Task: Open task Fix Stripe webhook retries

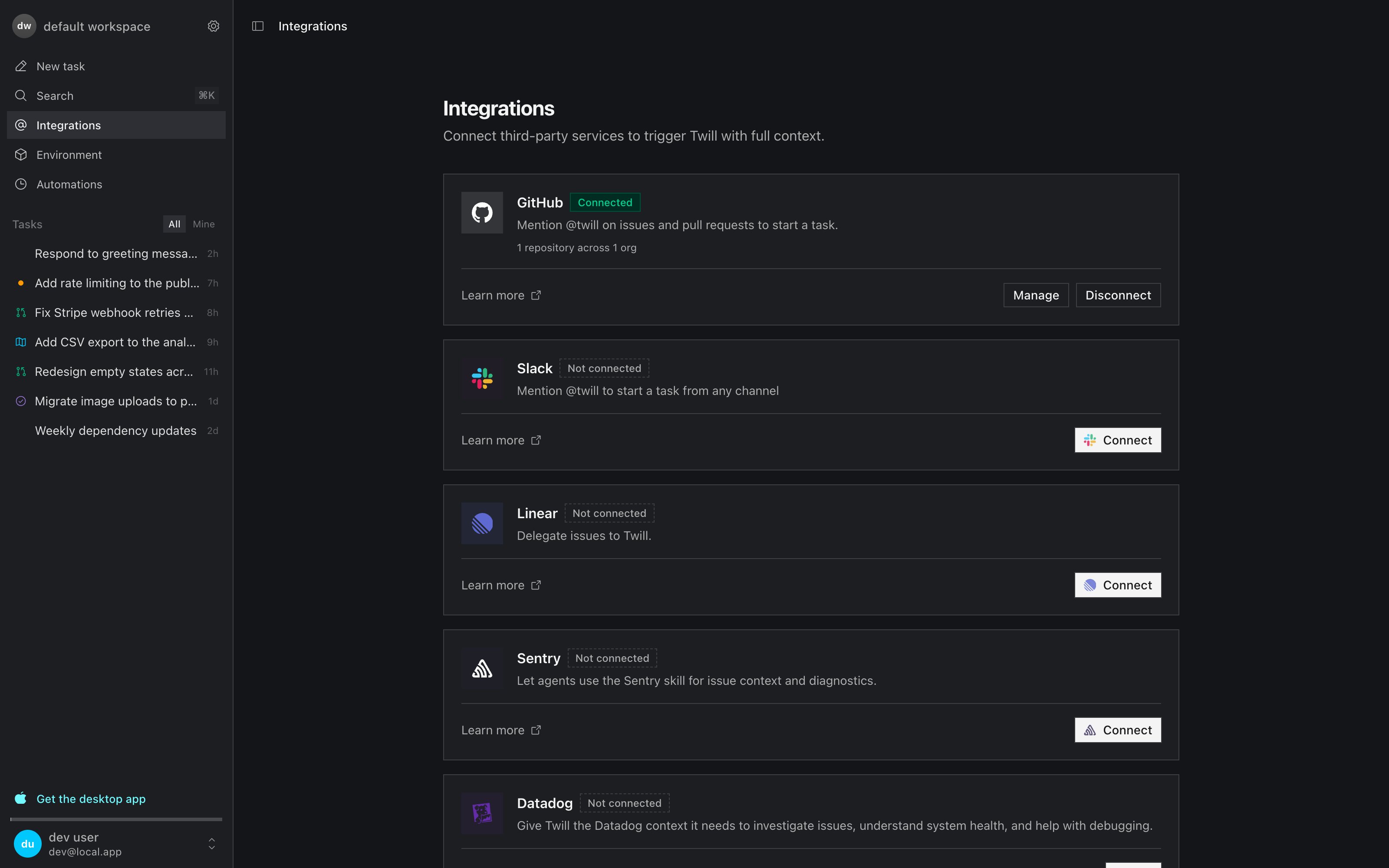Action: pyautogui.click(x=116, y=312)
